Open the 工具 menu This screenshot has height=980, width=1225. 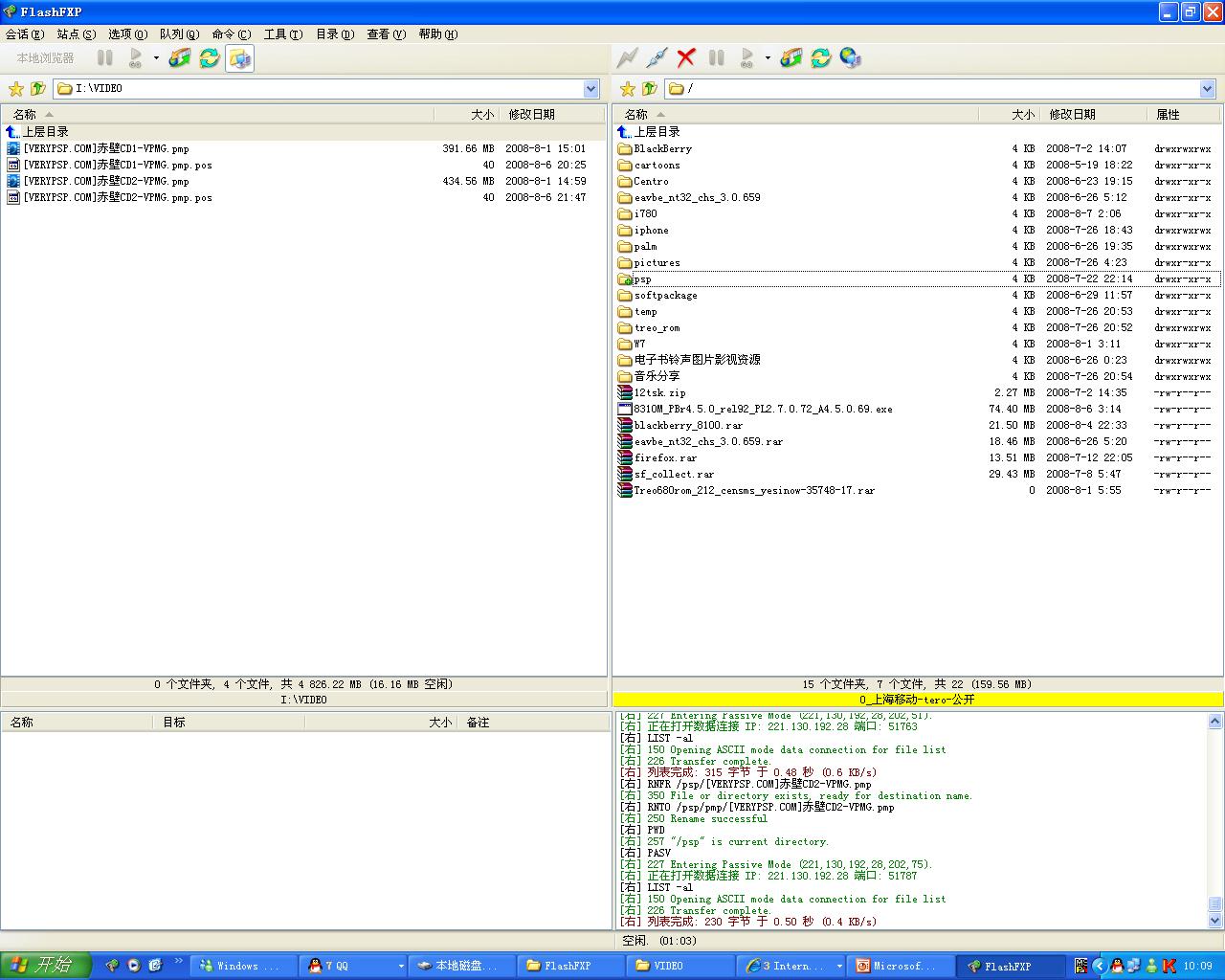pyautogui.click(x=283, y=33)
